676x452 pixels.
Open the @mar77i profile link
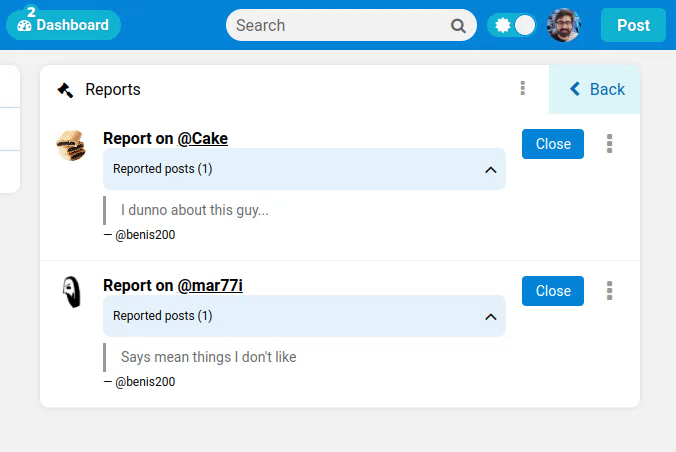point(210,286)
